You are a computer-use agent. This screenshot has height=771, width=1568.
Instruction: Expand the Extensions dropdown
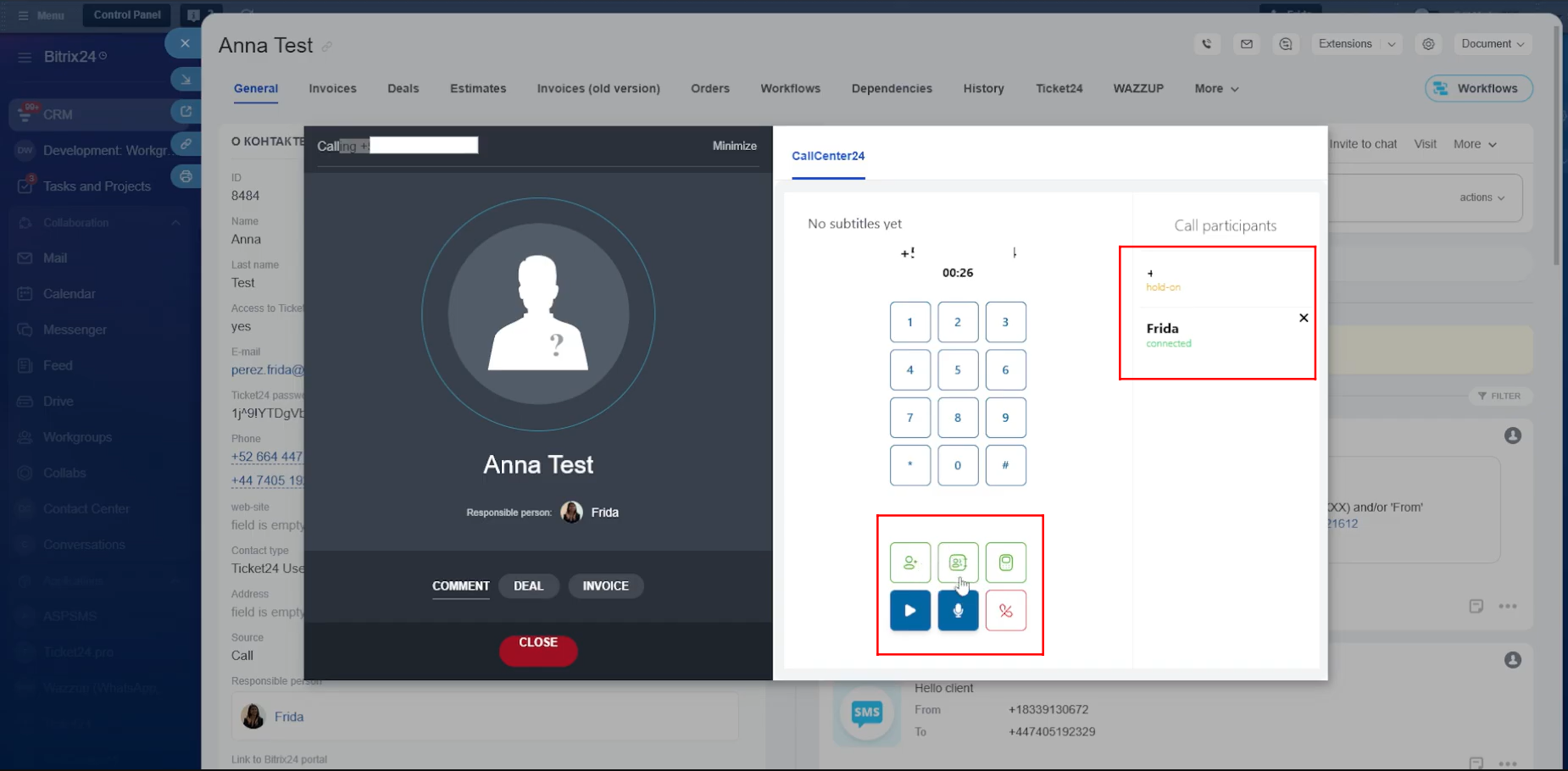pyautogui.click(x=1355, y=44)
